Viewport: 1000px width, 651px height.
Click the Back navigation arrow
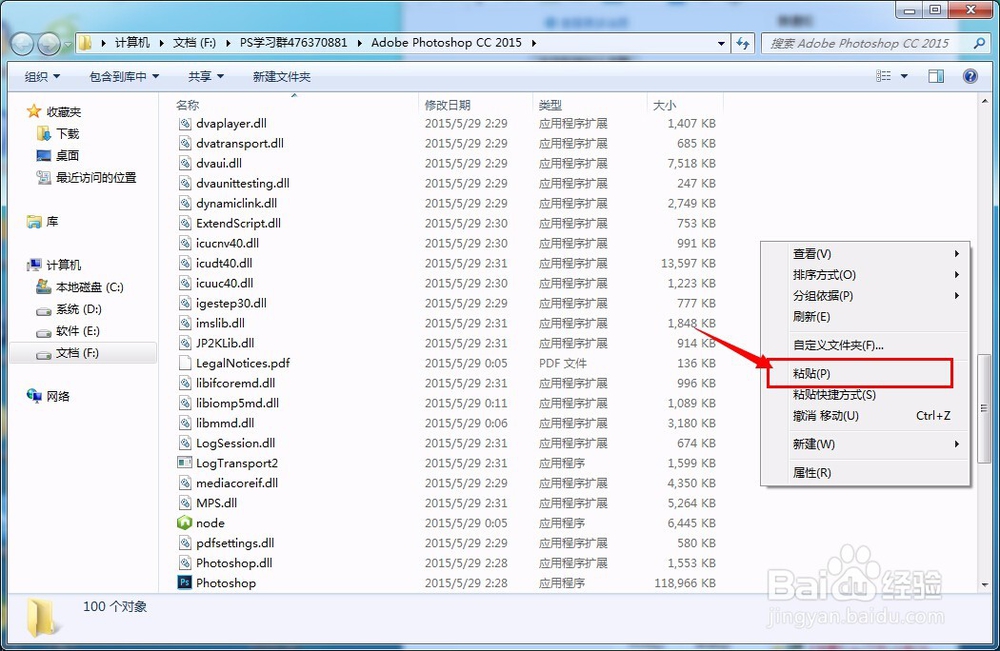point(22,43)
